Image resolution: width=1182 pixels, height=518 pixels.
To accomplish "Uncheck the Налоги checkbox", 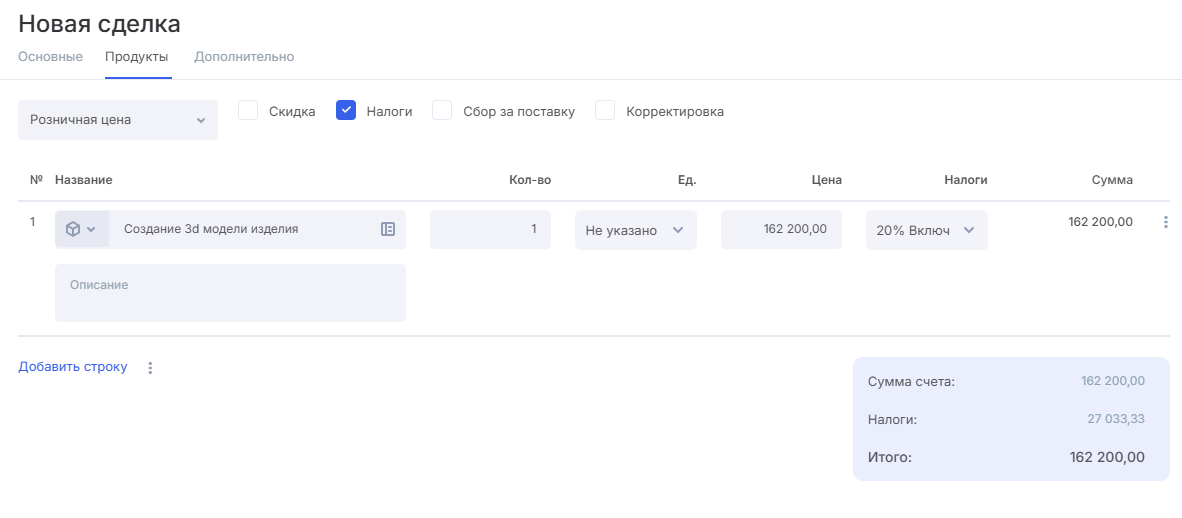I will coord(346,111).
